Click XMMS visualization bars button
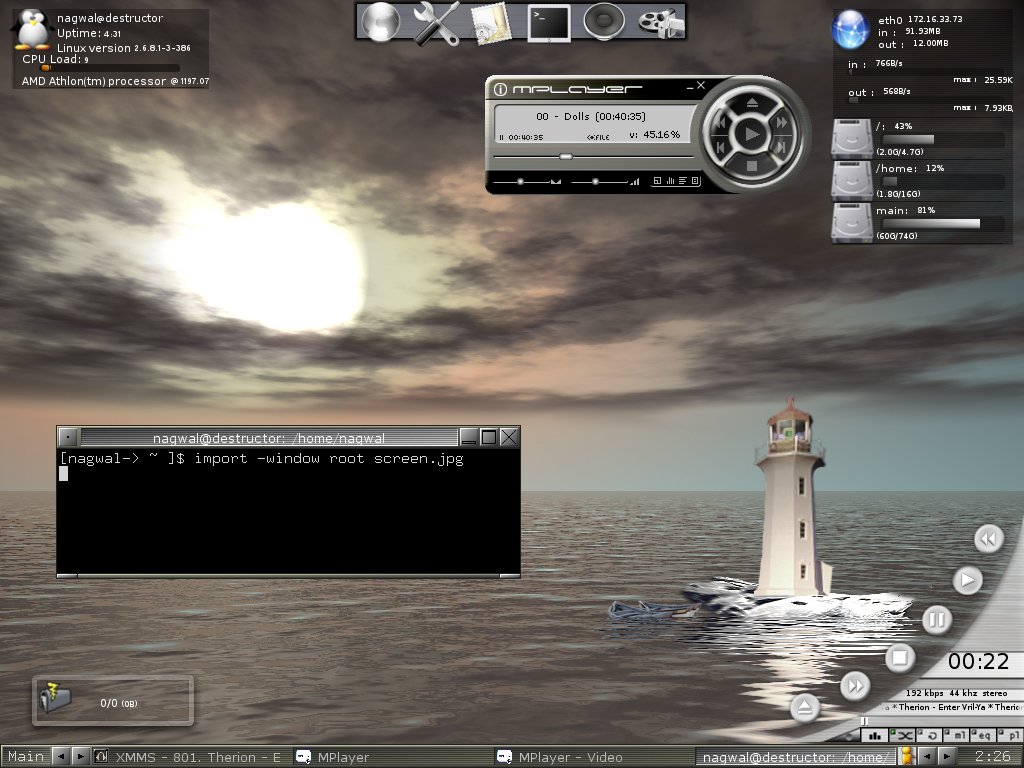 pyautogui.click(x=874, y=735)
